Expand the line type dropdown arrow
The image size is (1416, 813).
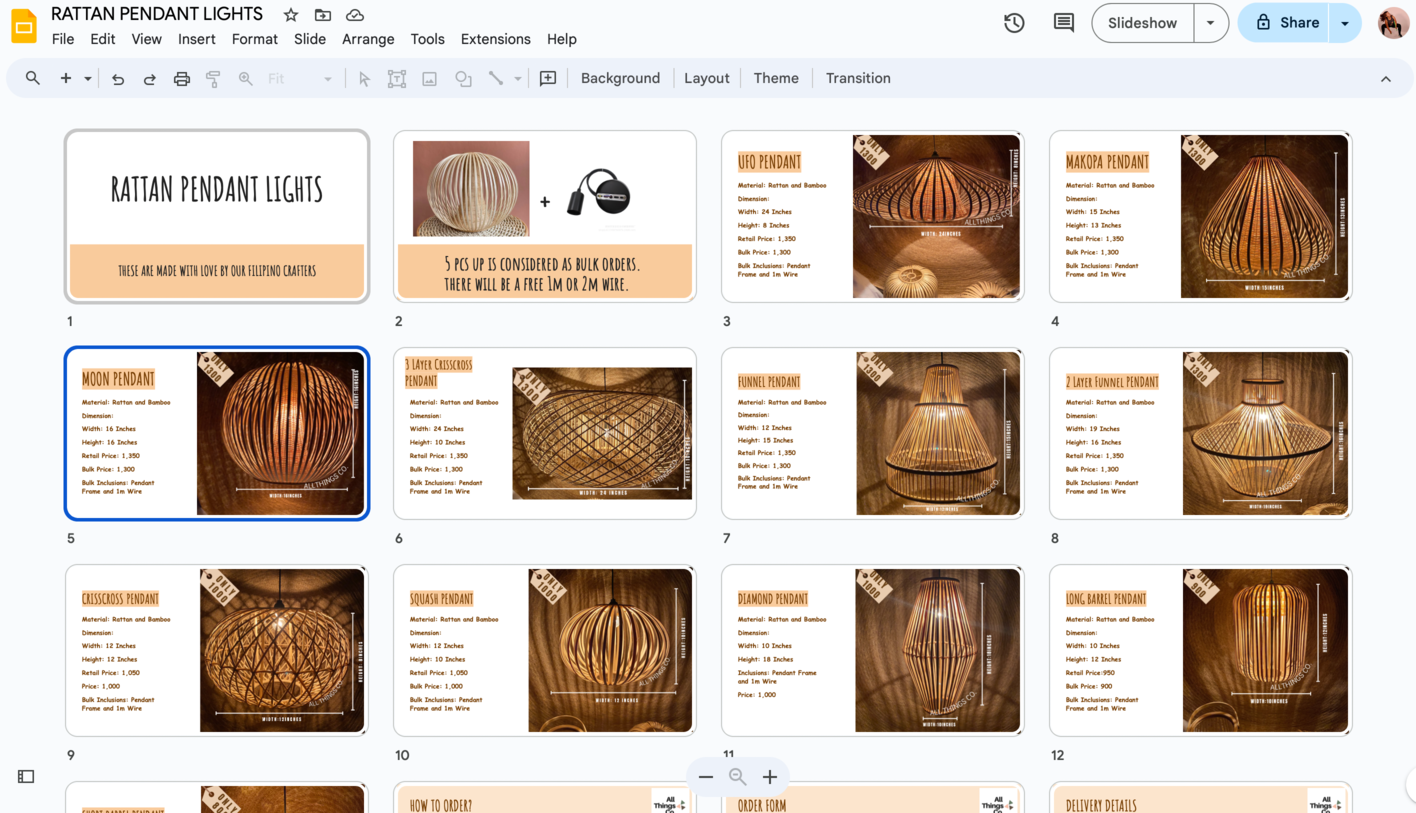[518, 78]
